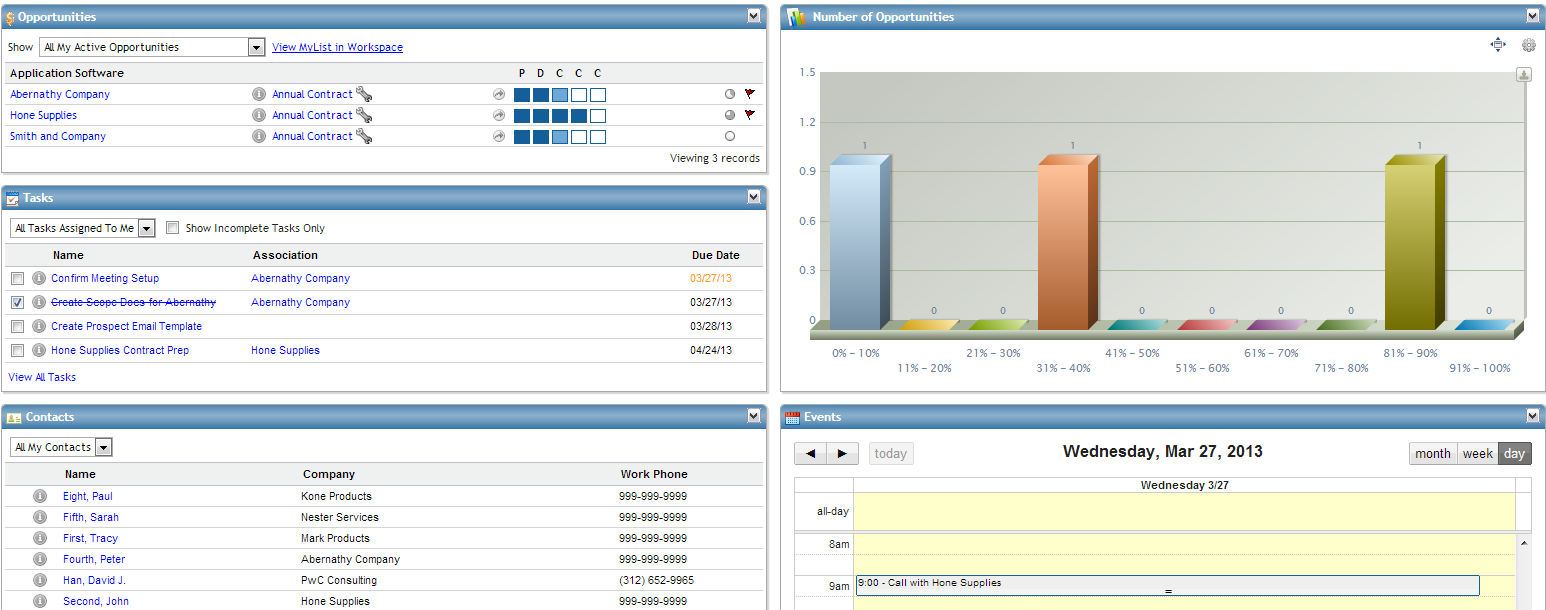The width and height of the screenshot is (1546, 610).
Task: Switch calendar to month view
Action: pos(1433,453)
